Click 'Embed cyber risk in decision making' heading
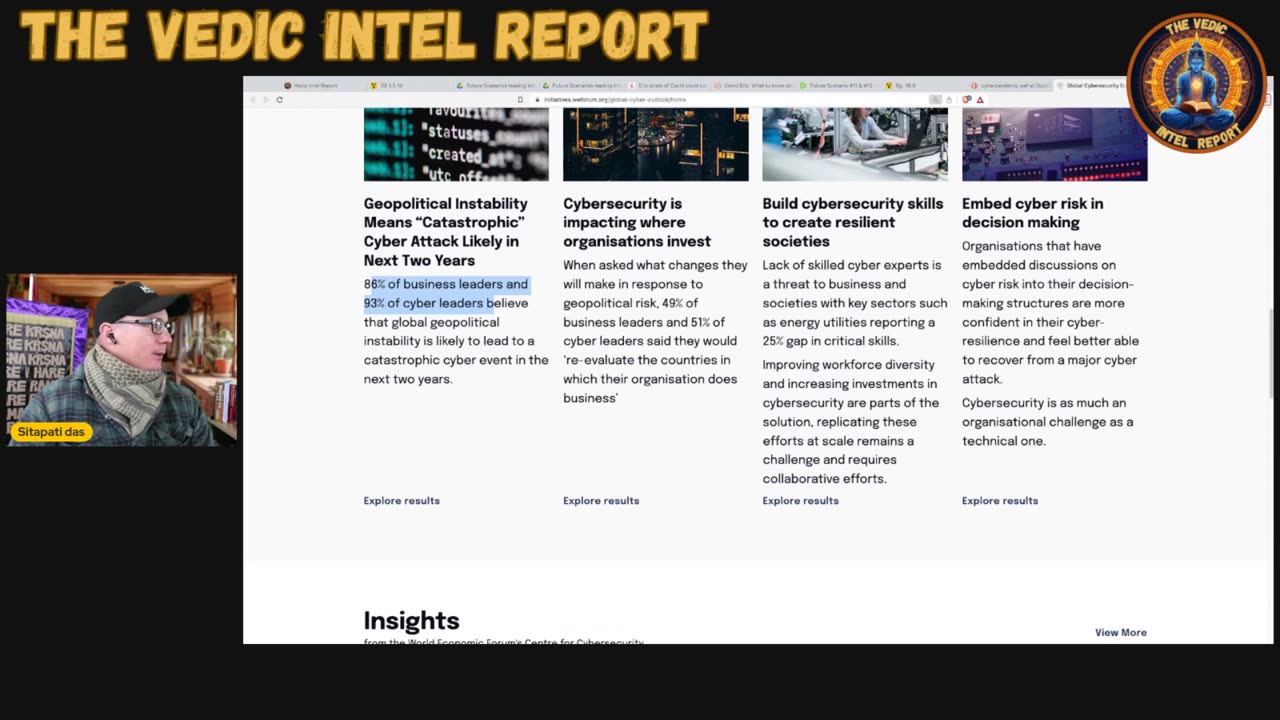Image resolution: width=1280 pixels, height=720 pixels. [1033, 213]
